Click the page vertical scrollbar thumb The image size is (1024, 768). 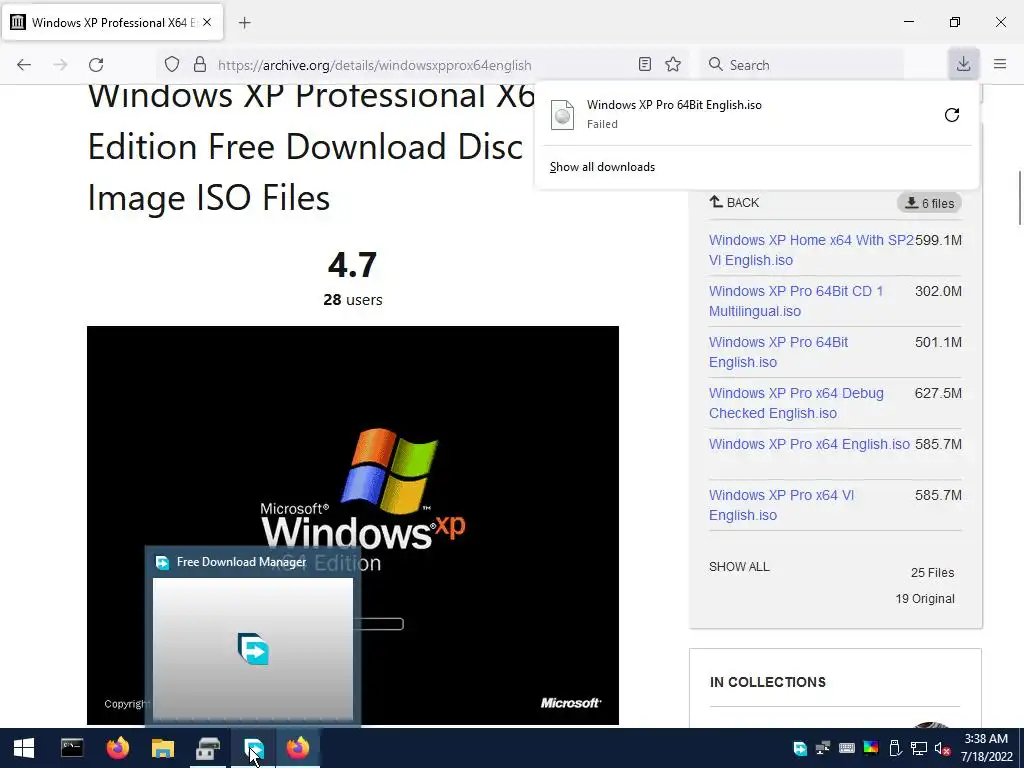click(1018, 198)
